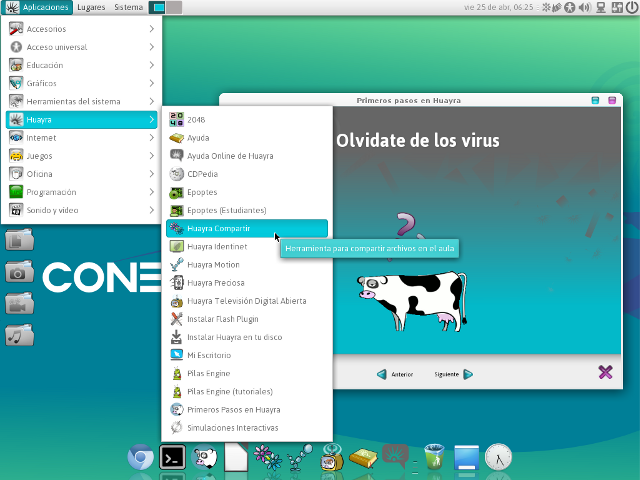Click the speech bubble icon in dock
This screenshot has height=480, width=640.
click(395, 456)
